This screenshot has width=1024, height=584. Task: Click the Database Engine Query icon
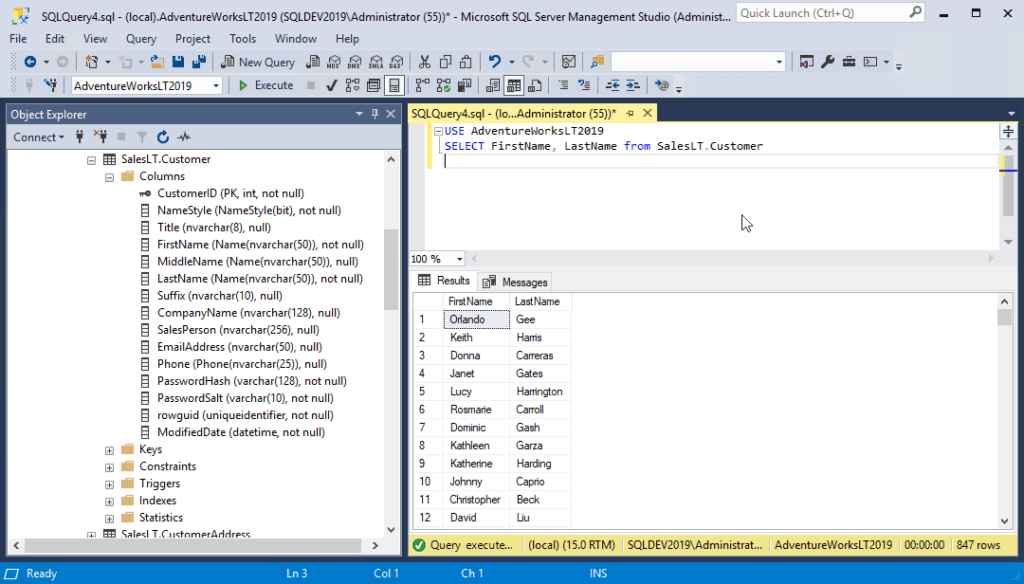[313, 62]
